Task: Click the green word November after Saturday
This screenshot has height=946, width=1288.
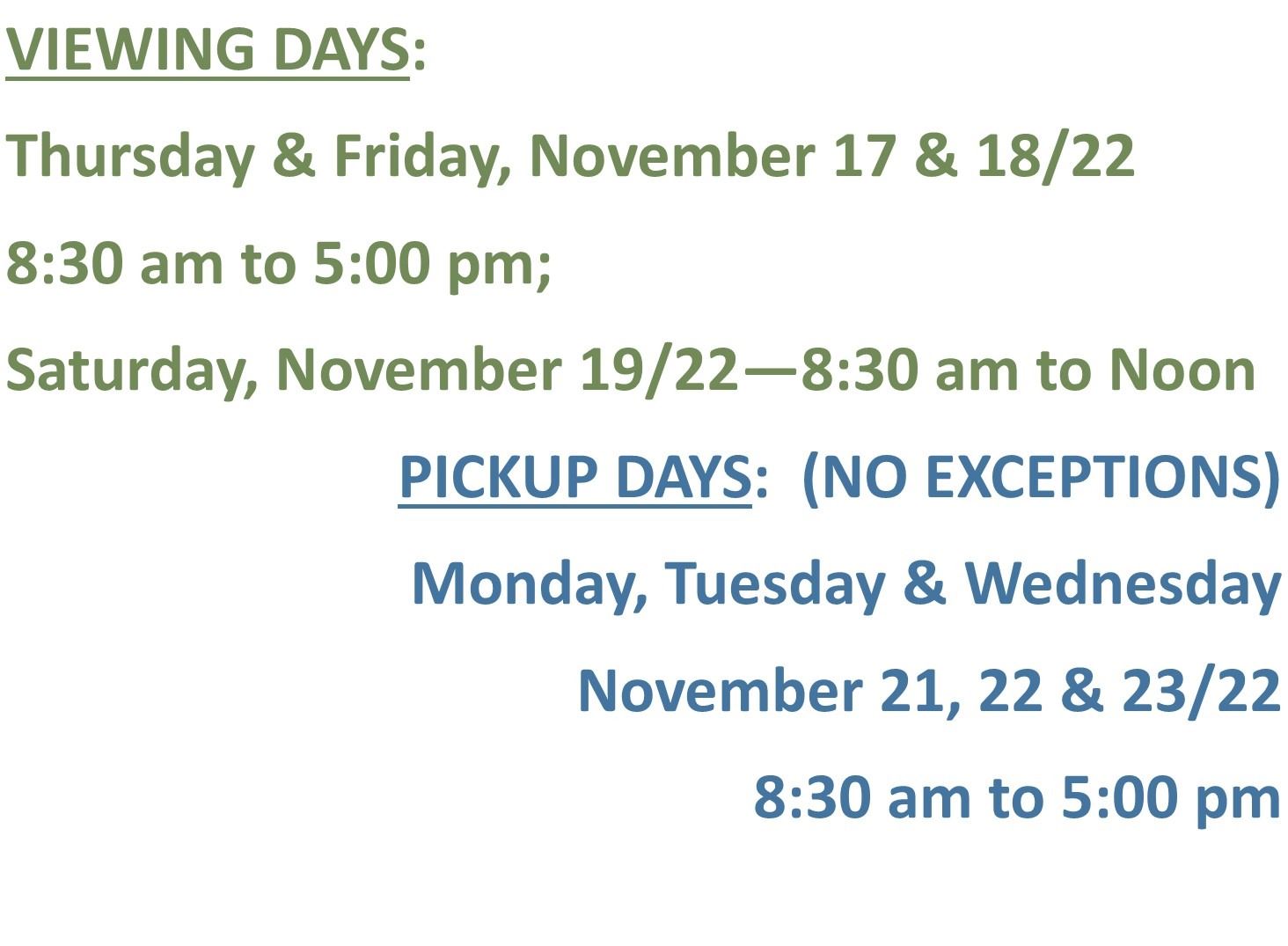Action: [418, 370]
